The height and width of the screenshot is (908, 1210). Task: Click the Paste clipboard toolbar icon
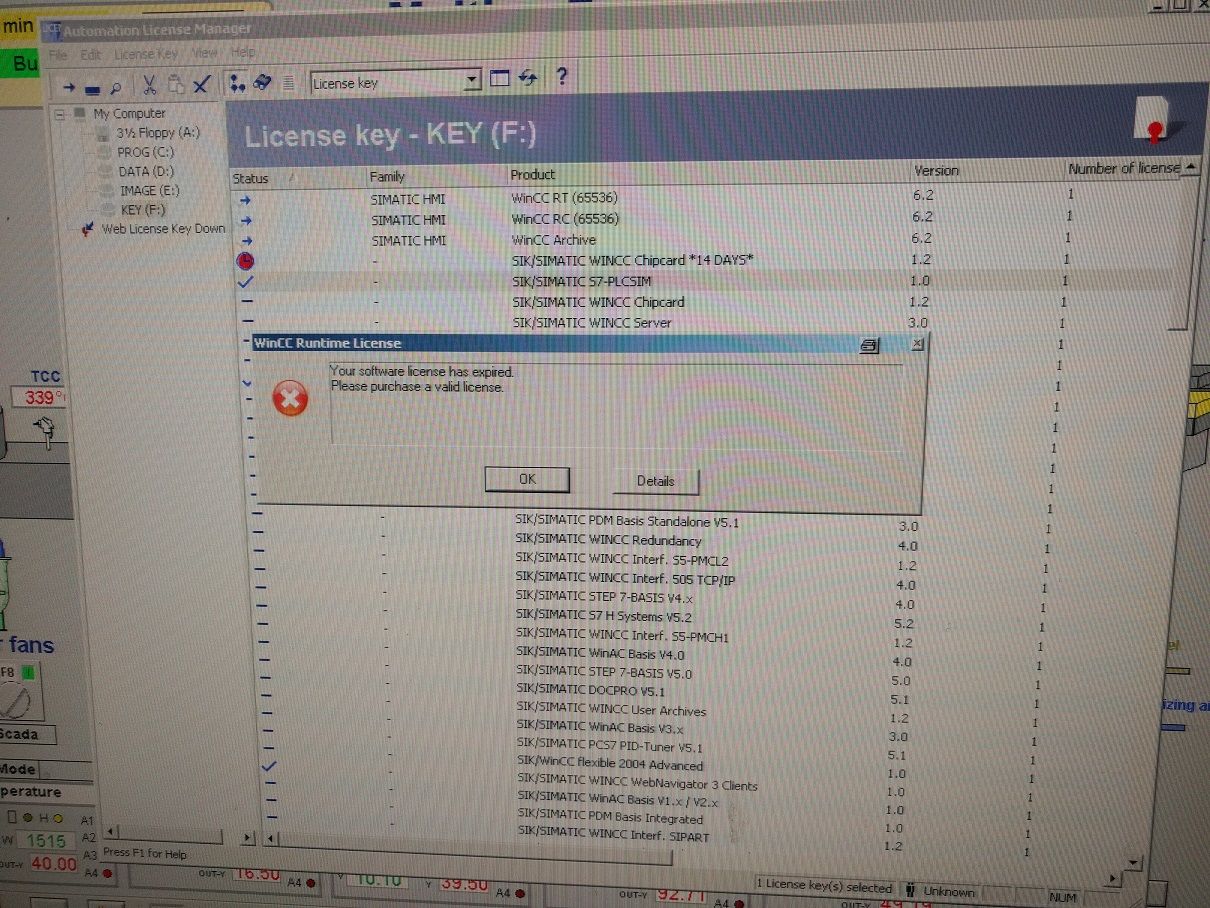tap(175, 84)
